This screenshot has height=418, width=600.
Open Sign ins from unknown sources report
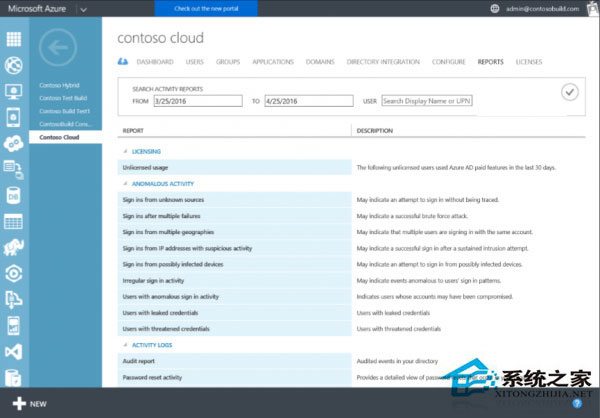[x=234, y=200]
